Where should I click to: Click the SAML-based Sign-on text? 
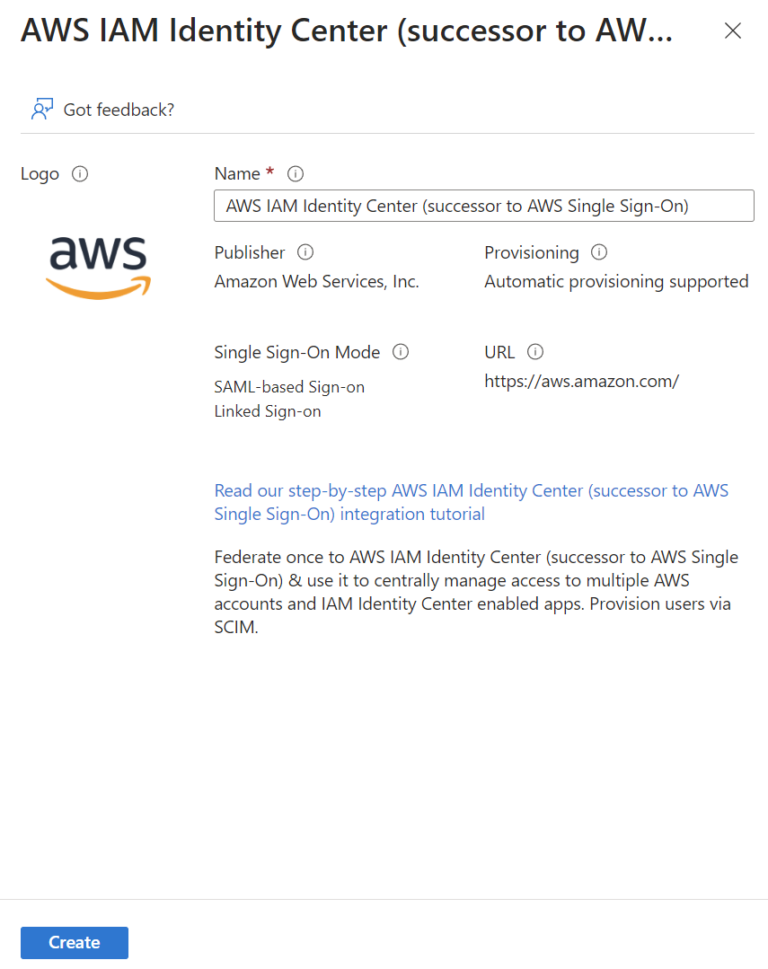[289, 387]
